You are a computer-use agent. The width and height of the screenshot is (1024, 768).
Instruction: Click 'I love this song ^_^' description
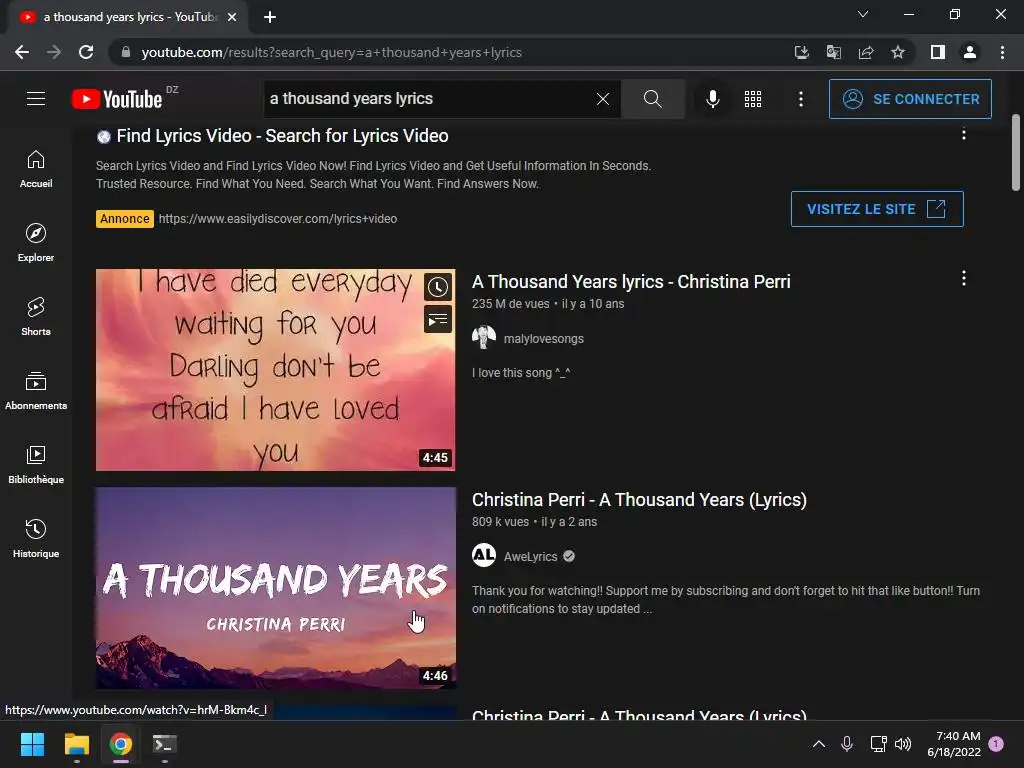(520, 373)
